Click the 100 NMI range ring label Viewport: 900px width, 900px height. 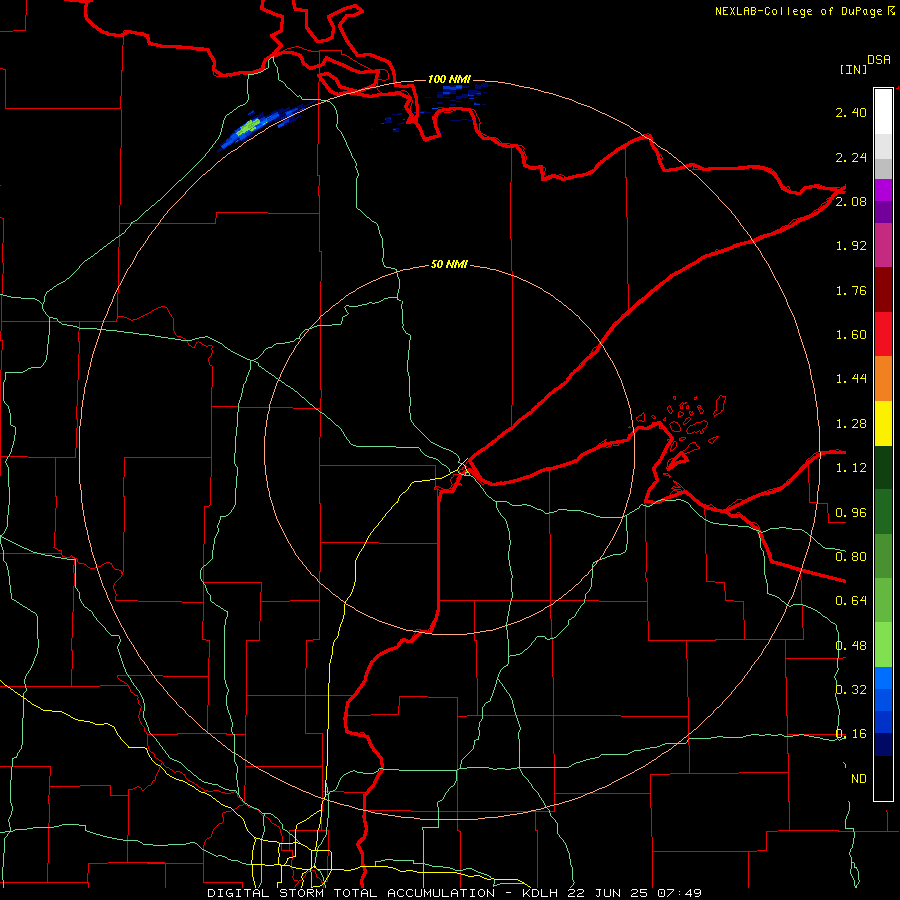(x=449, y=79)
